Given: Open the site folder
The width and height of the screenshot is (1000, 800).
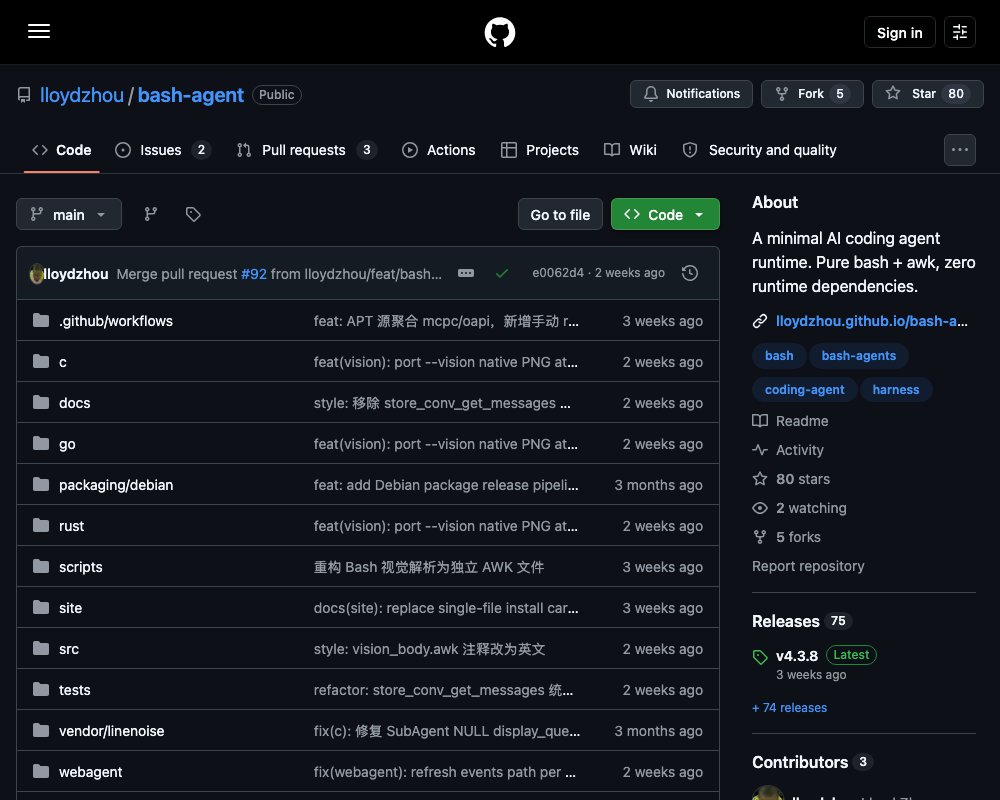Looking at the screenshot, I should (x=70, y=608).
